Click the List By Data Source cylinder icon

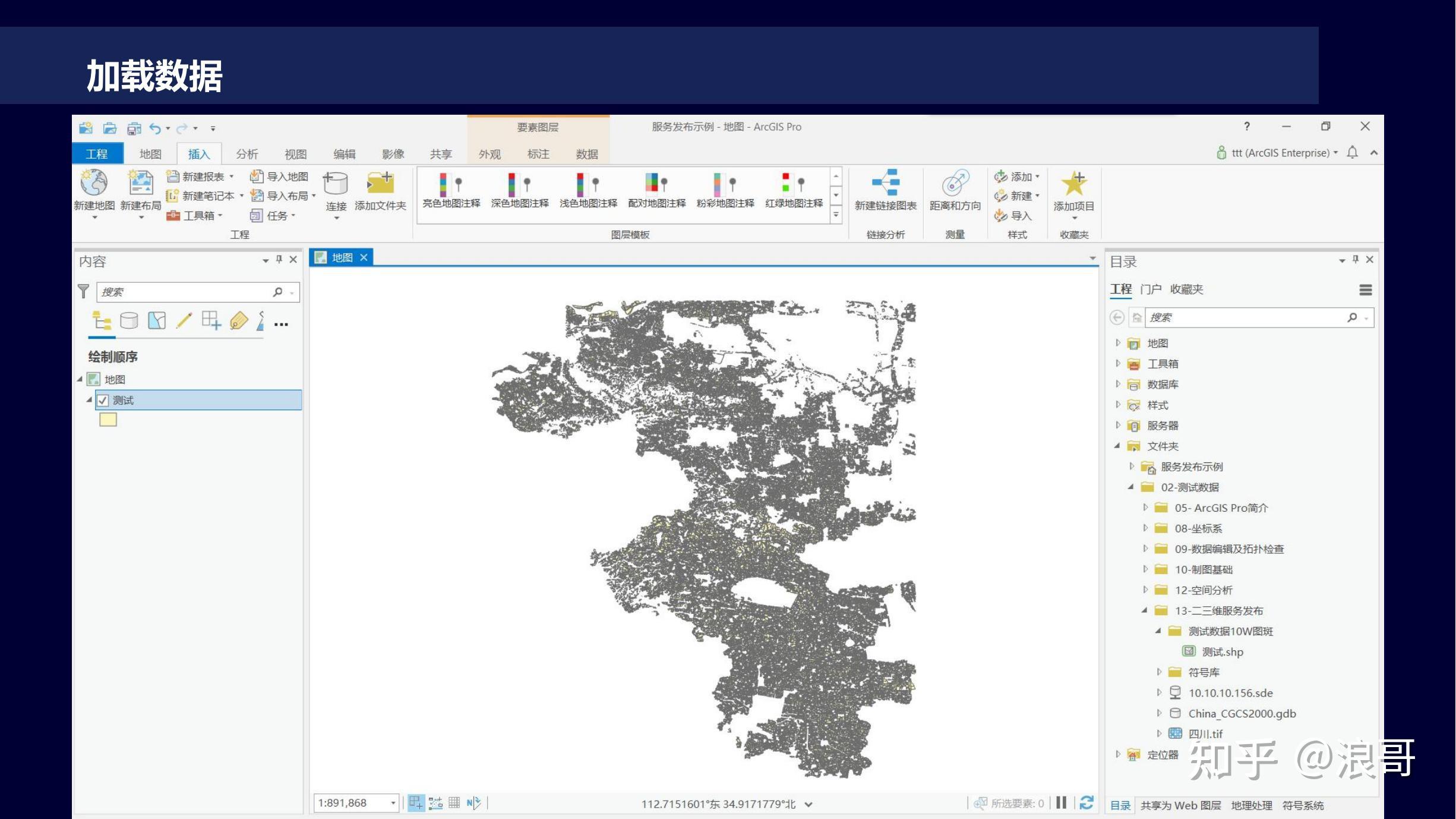[129, 321]
